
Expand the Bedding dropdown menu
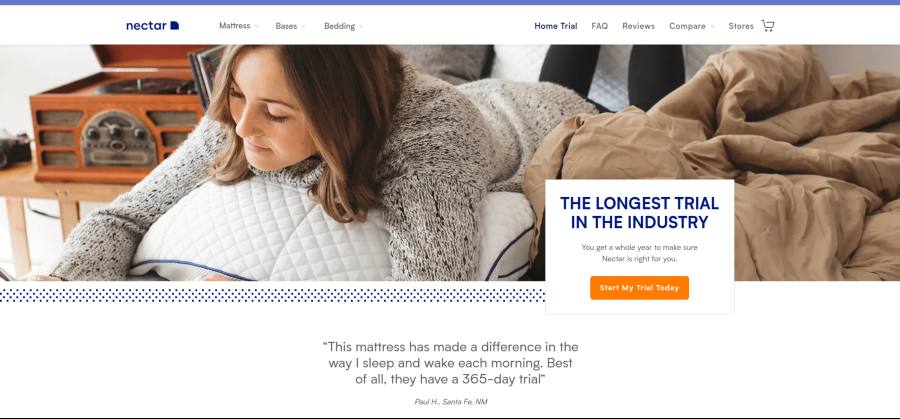click(x=343, y=26)
